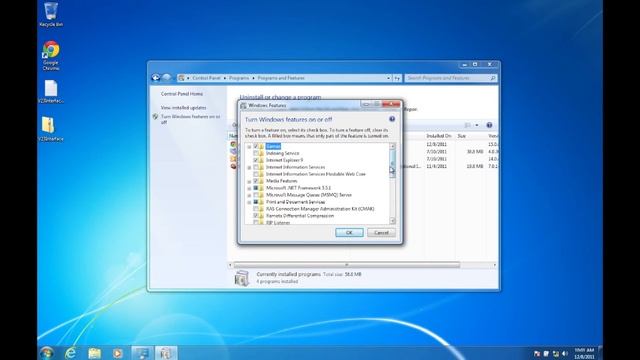Check Microsoft Message Queue (MSMQ) Server checkbox

click(256, 195)
